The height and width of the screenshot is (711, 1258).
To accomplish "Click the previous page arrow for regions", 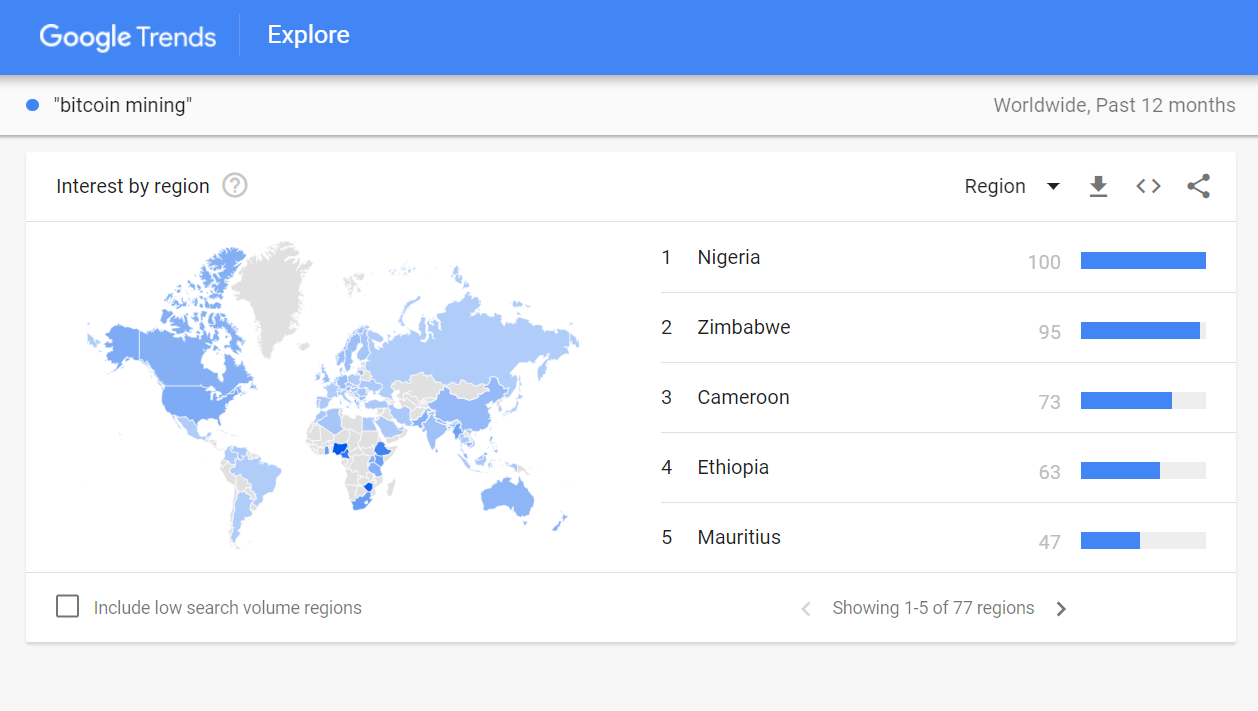I will click(805, 608).
